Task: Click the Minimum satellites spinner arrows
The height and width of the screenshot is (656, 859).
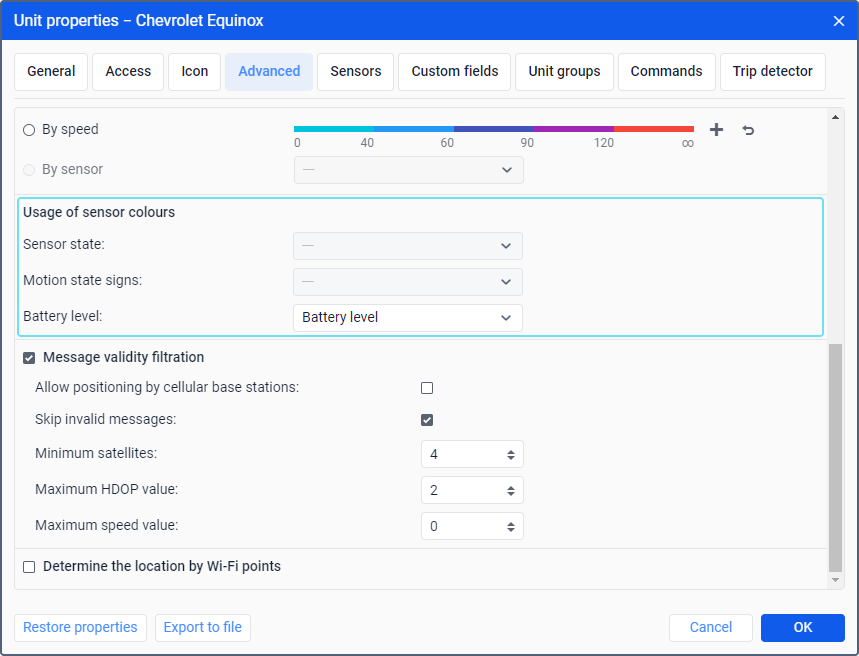Action: coord(511,454)
